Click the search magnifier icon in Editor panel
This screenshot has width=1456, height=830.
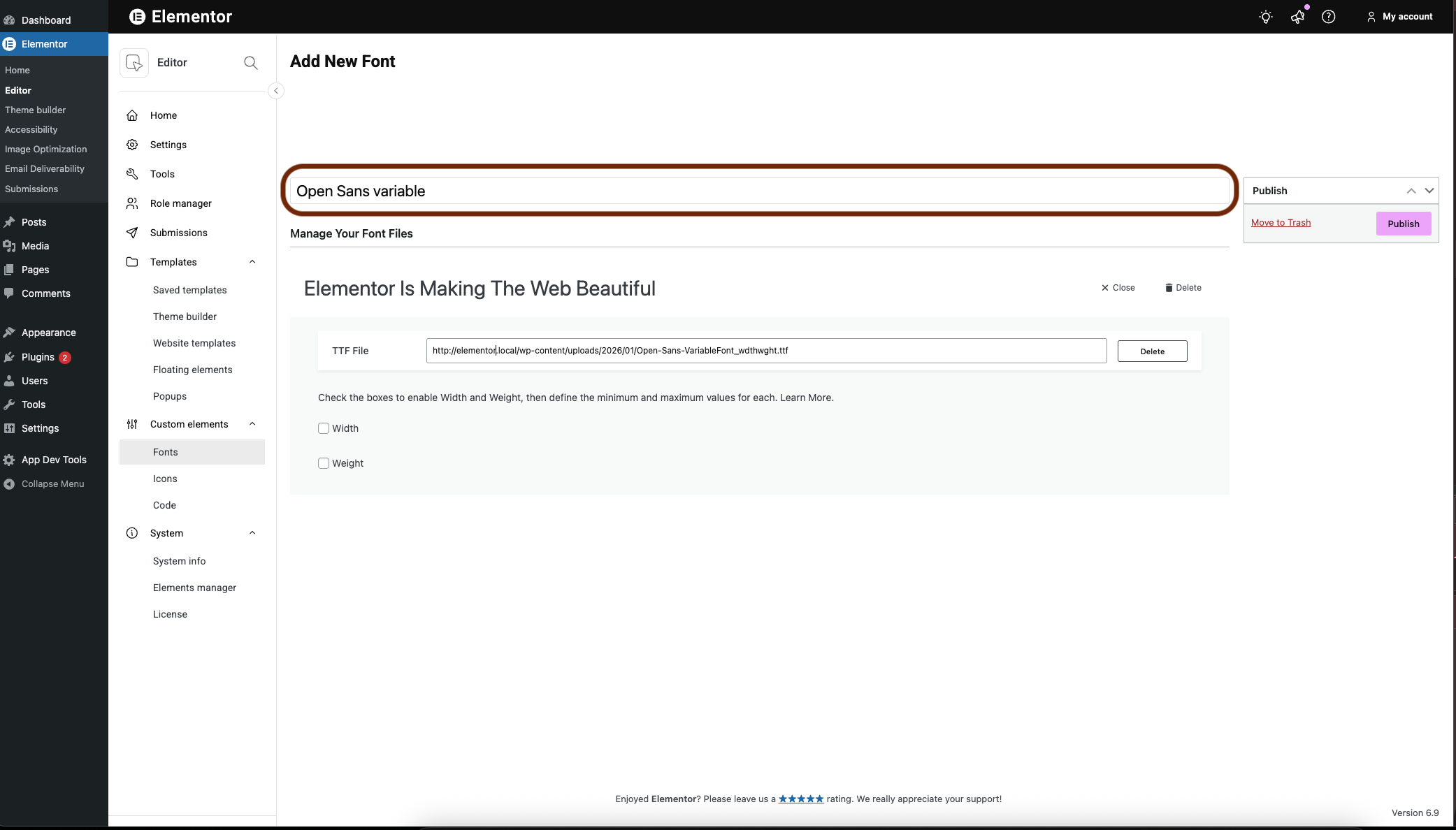click(250, 63)
